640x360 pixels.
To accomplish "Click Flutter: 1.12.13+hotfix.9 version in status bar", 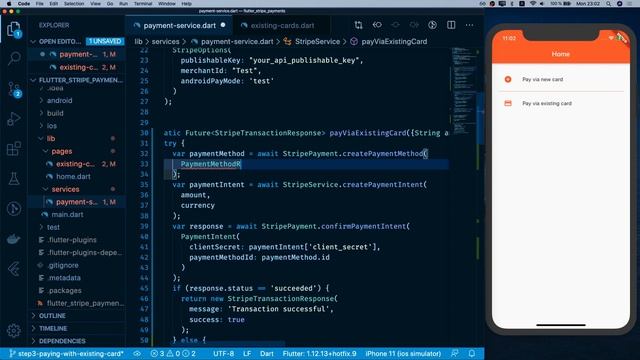I will click(319, 353).
